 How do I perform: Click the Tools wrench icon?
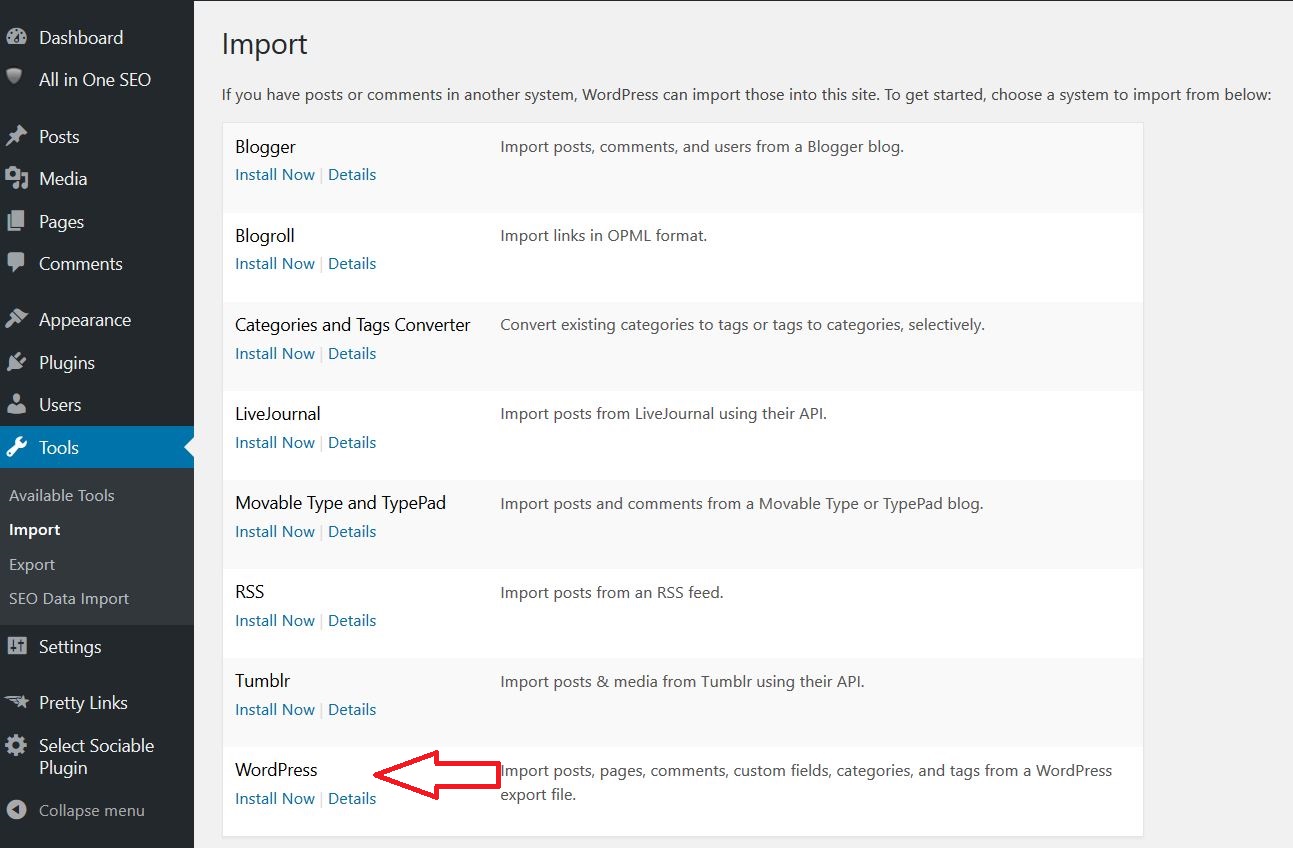click(16, 447)
